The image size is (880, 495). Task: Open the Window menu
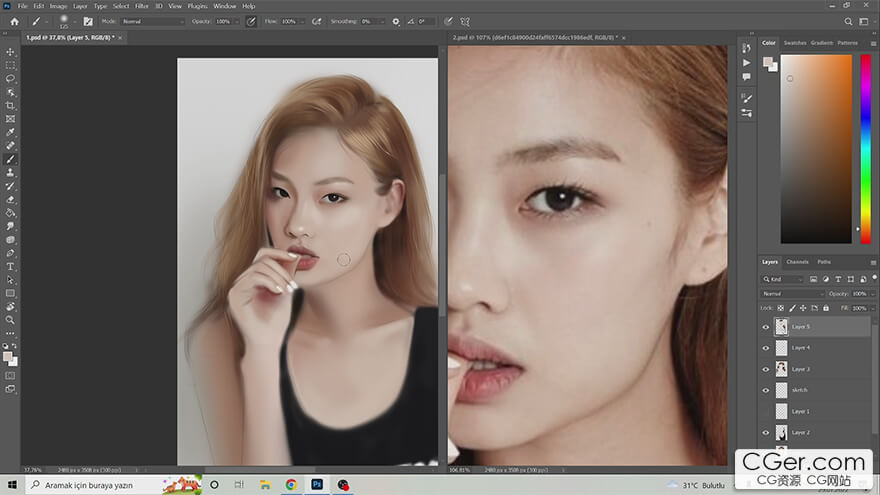pyautogui.click(x=224, y=6)
